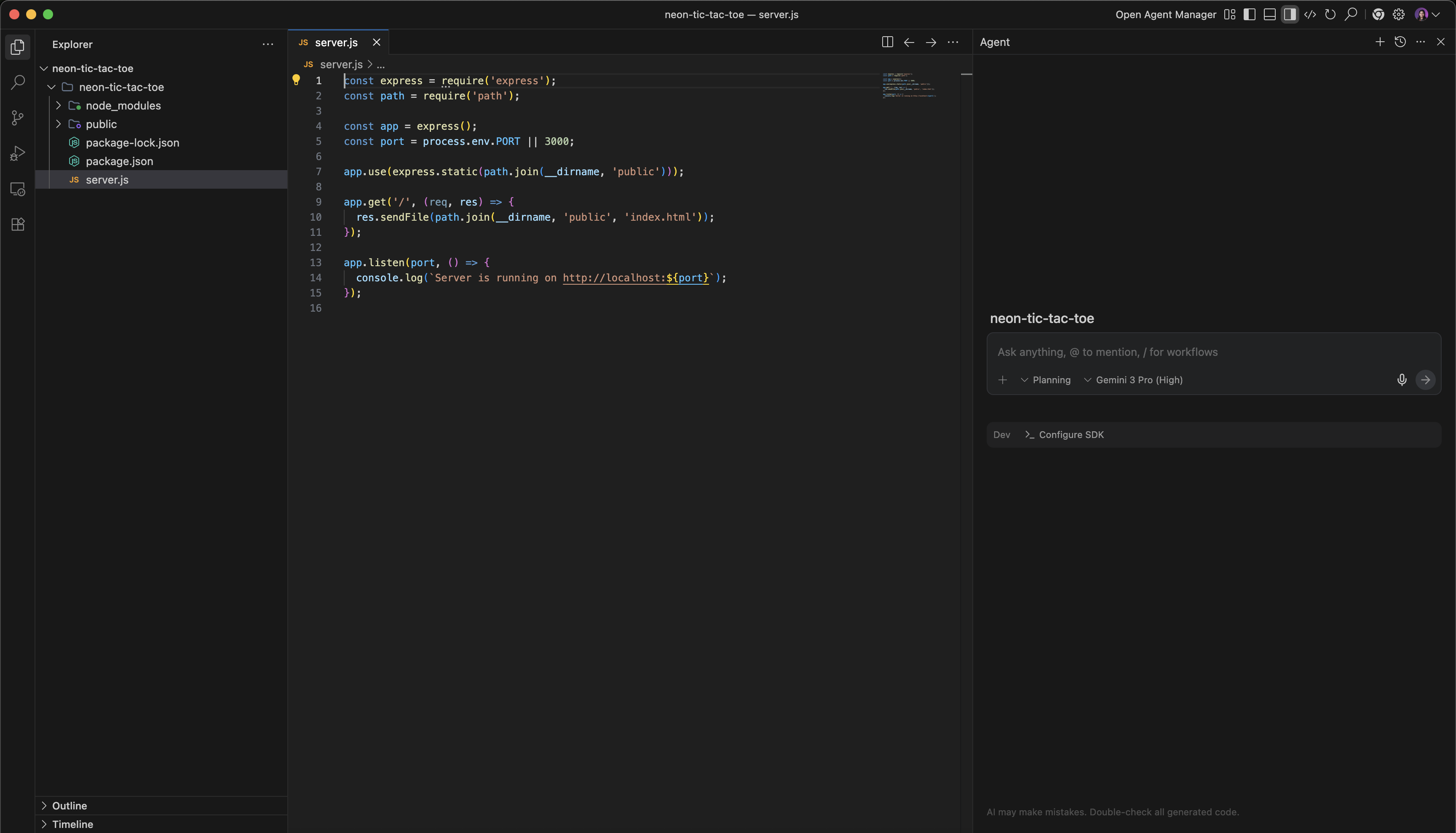Expand the node_modules folder
Screen dimensions: 1456x833
[58, 105]
